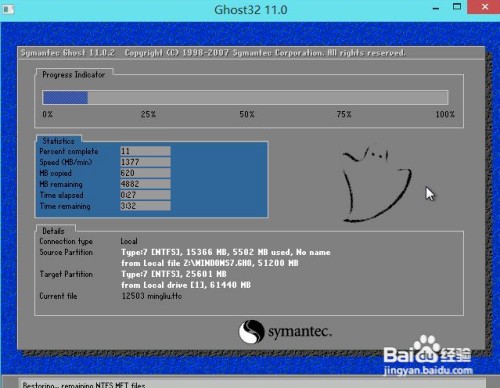Click the blue progress indicator bar

65,98
